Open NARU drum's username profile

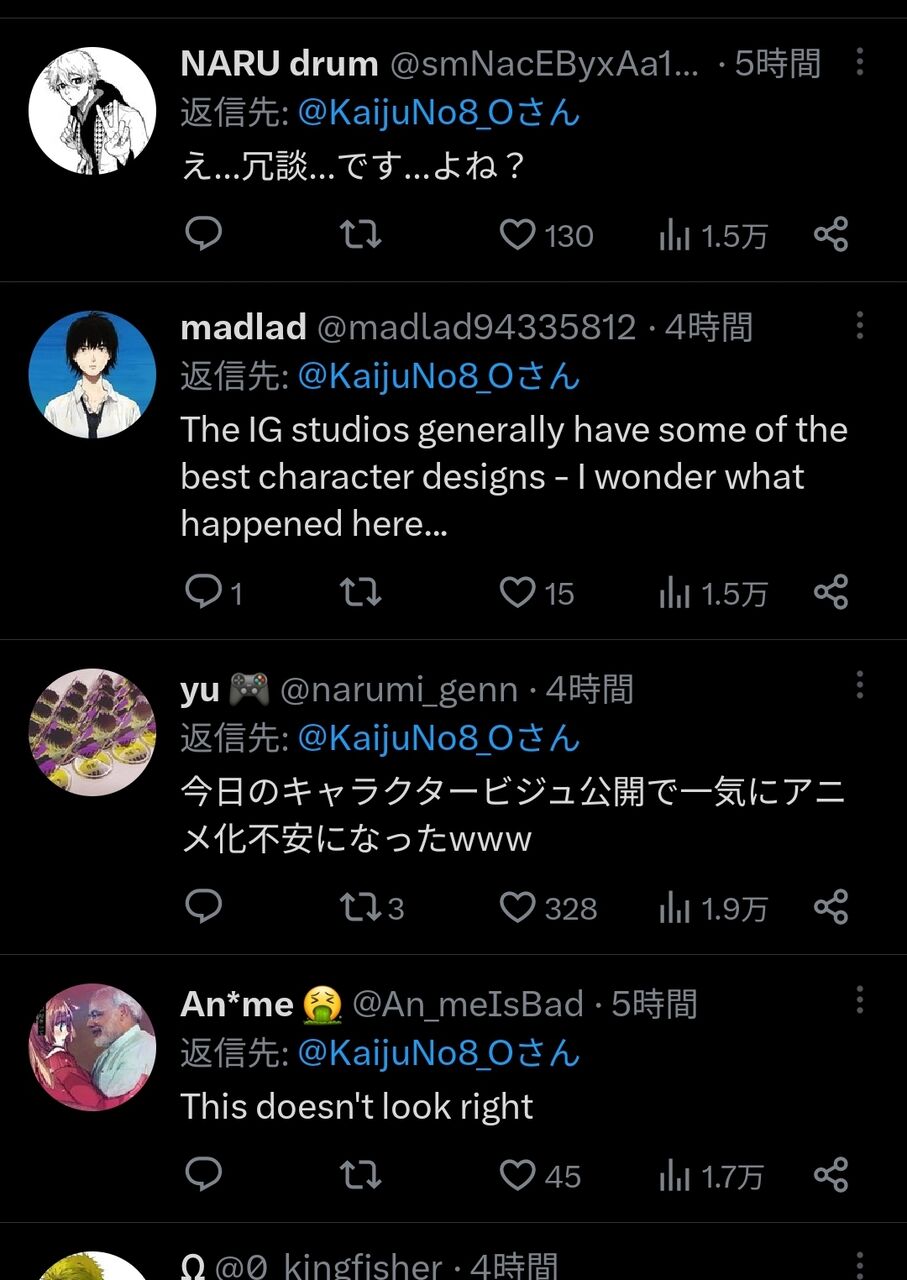[279, 64]
